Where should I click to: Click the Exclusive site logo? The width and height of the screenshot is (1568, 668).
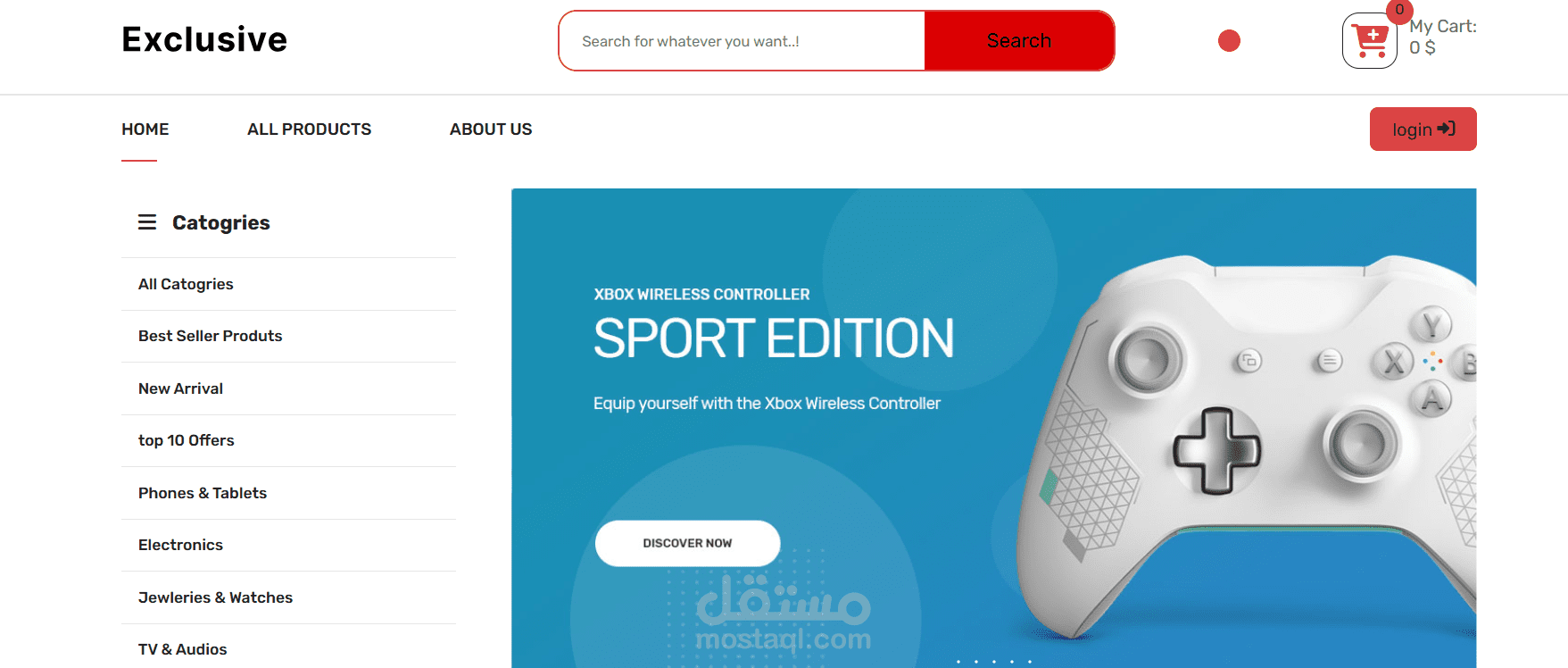click(204, 39)
